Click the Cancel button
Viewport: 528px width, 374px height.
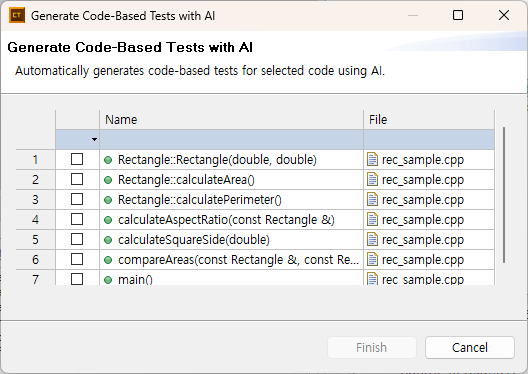click(470, 347)
